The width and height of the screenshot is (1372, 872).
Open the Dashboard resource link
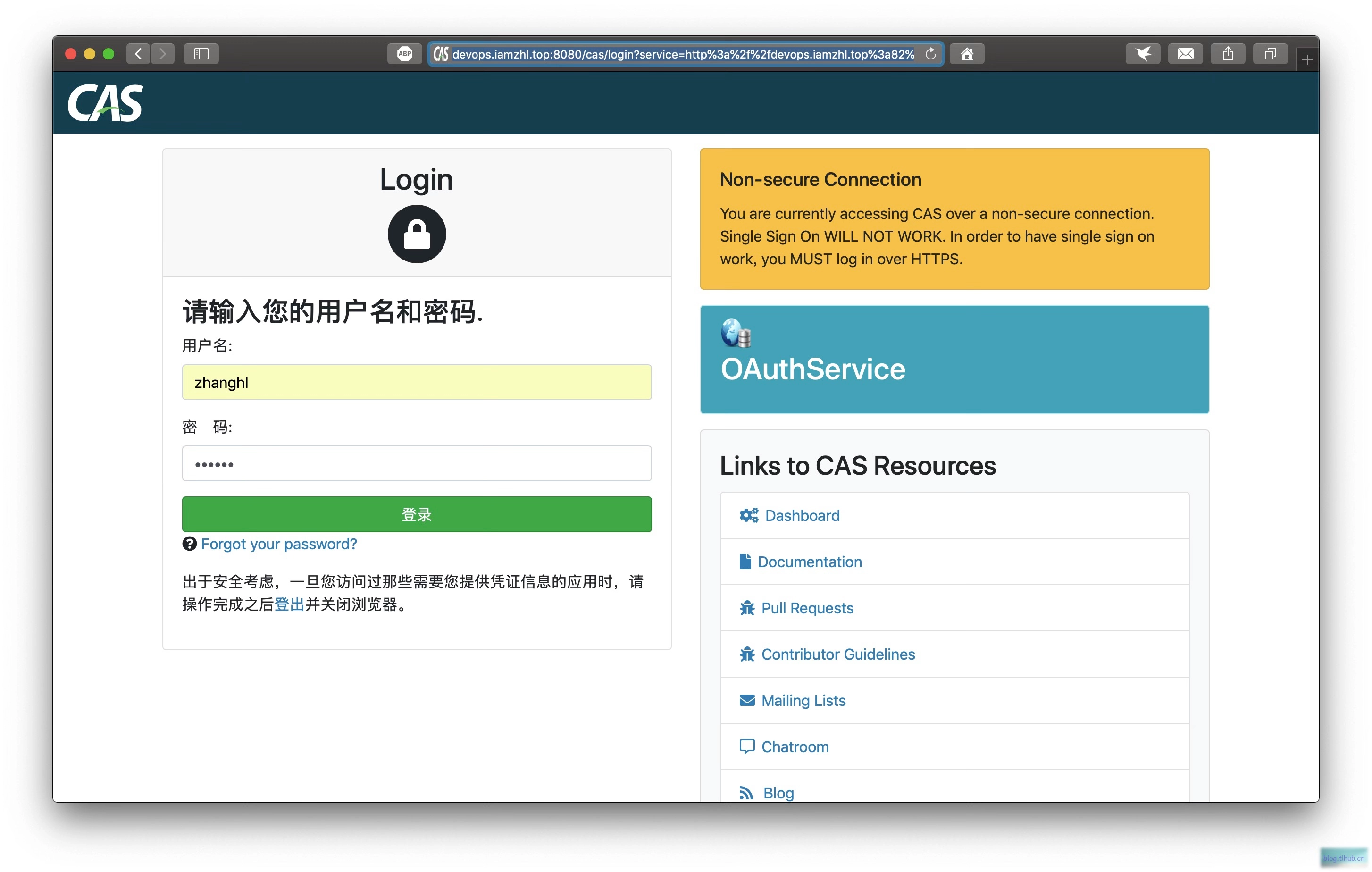(x=802, y=515)
